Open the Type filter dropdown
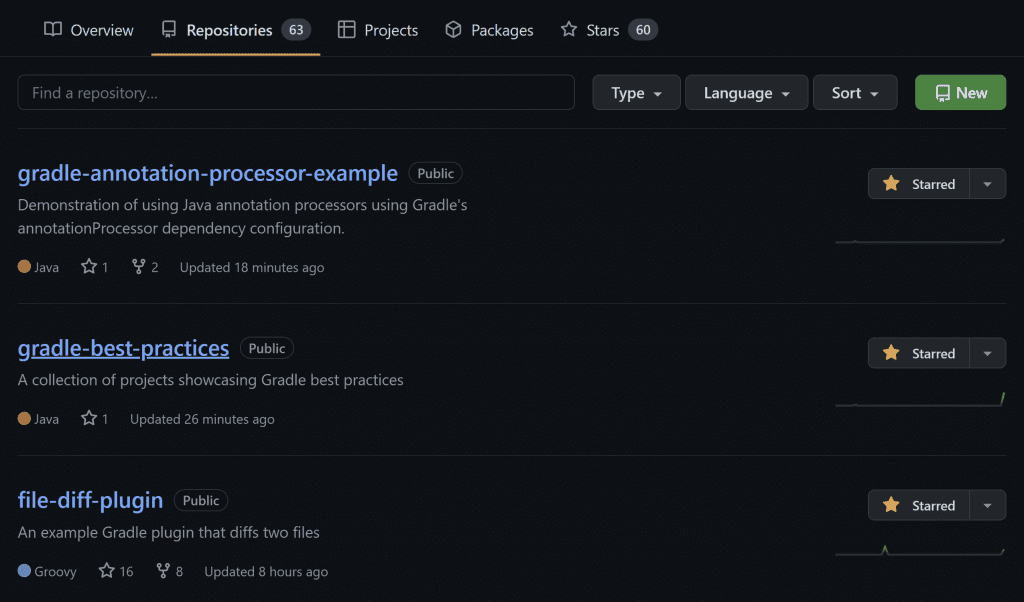1024x602 pixels. tap(636, 93)
